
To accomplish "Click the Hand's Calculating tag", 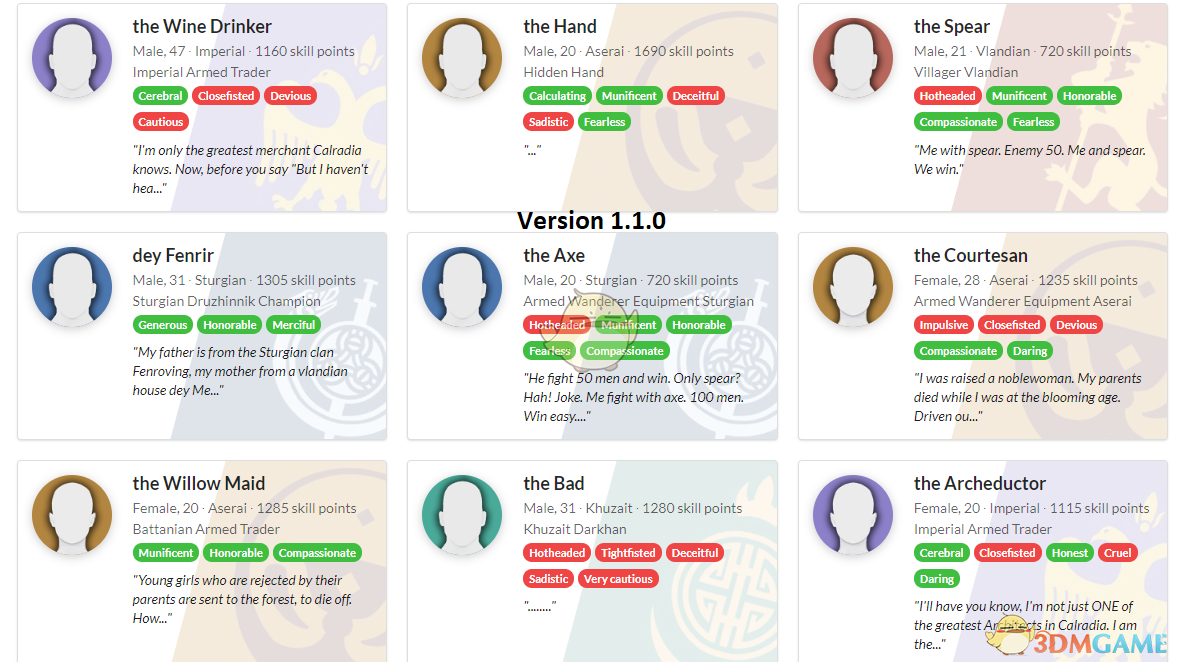I will click(557, 96).
